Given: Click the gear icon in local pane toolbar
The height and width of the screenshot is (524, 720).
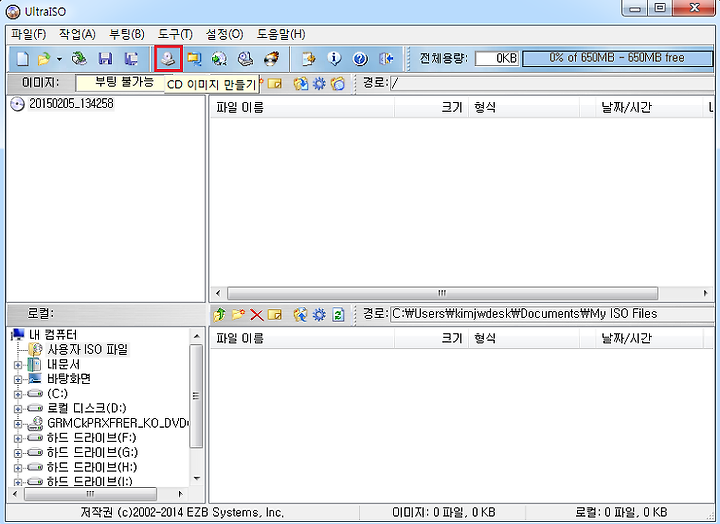Looking at the screenshot, I should click(x=319, y=315).
